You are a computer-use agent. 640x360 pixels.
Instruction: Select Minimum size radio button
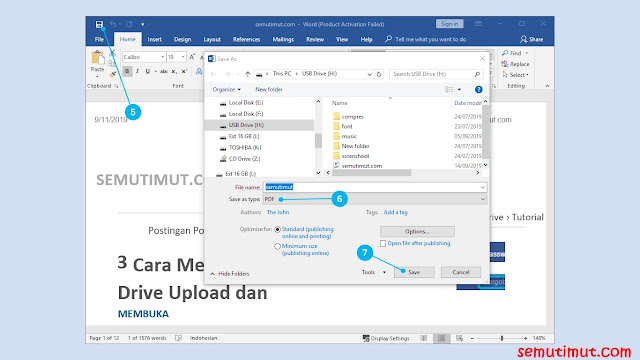coord(278,246)
